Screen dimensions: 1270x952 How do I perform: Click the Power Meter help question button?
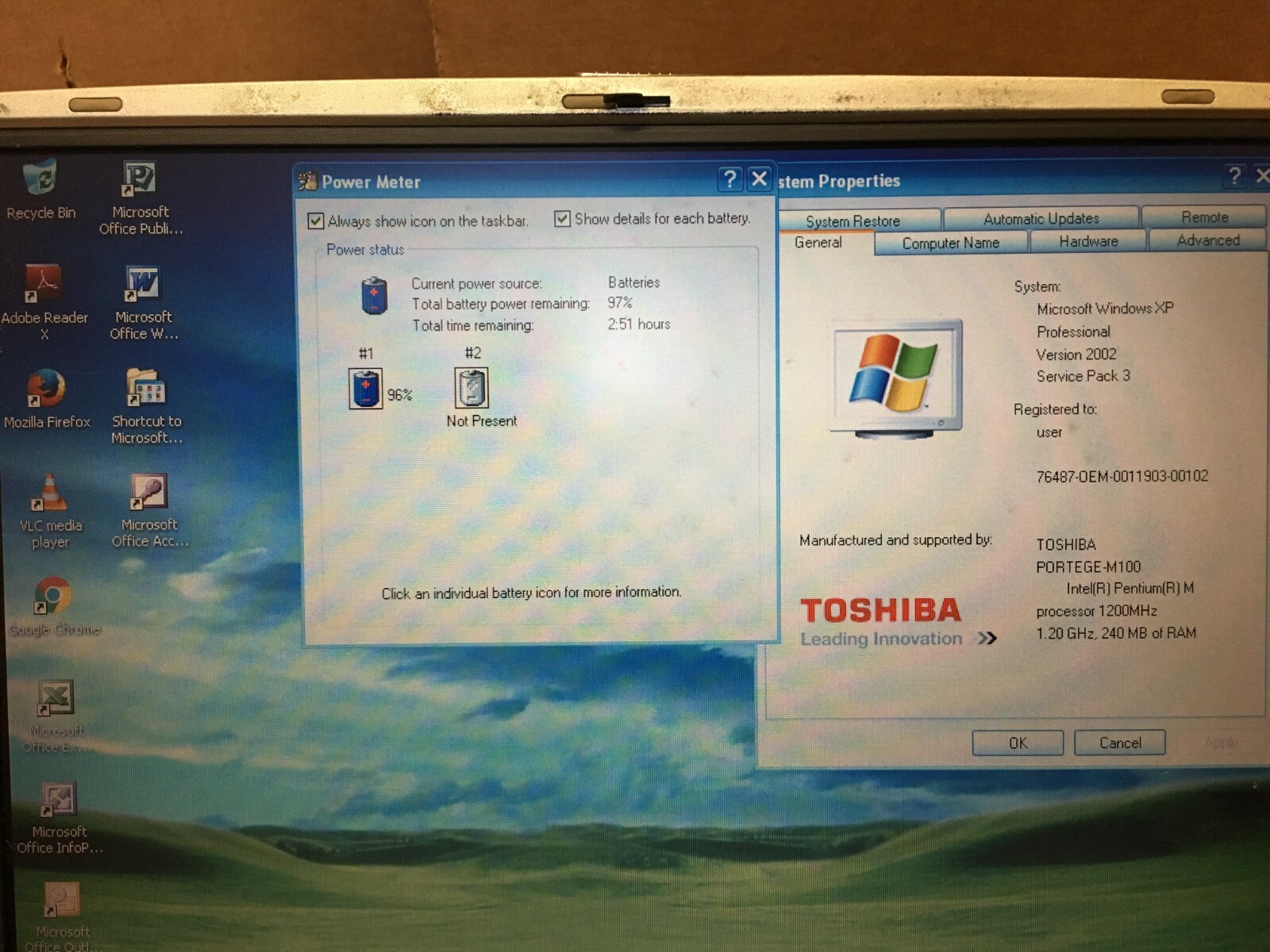pos(729,179)
